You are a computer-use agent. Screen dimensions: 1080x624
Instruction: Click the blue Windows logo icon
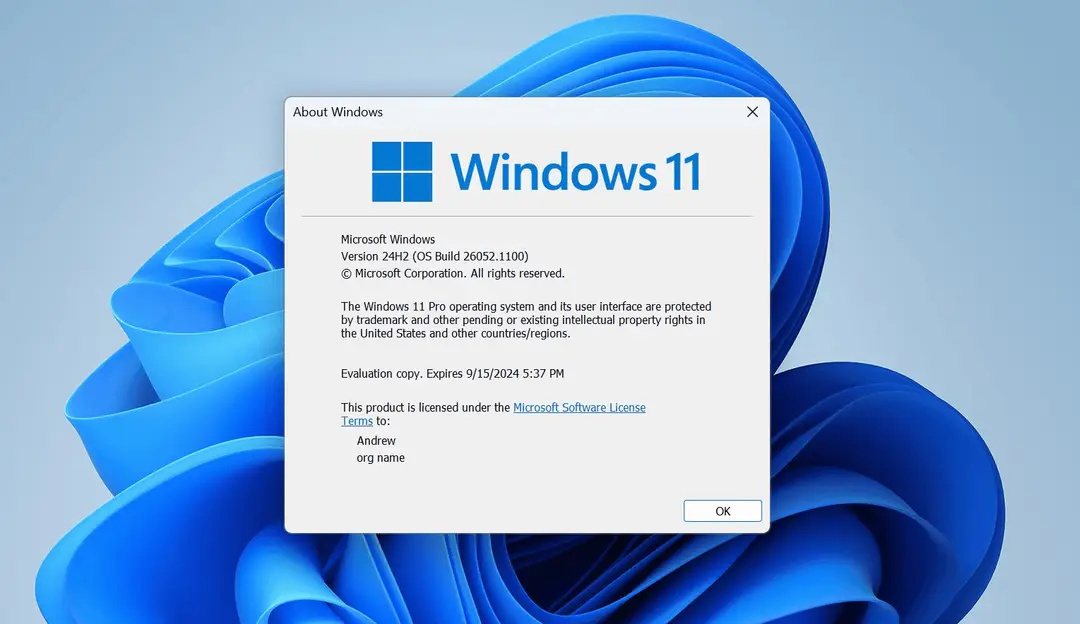(402, 171)
